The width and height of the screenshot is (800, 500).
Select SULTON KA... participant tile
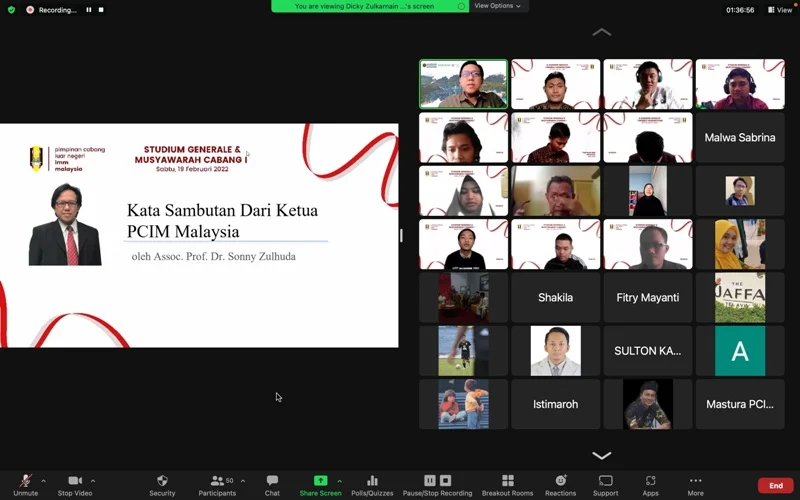click(647, 351)
